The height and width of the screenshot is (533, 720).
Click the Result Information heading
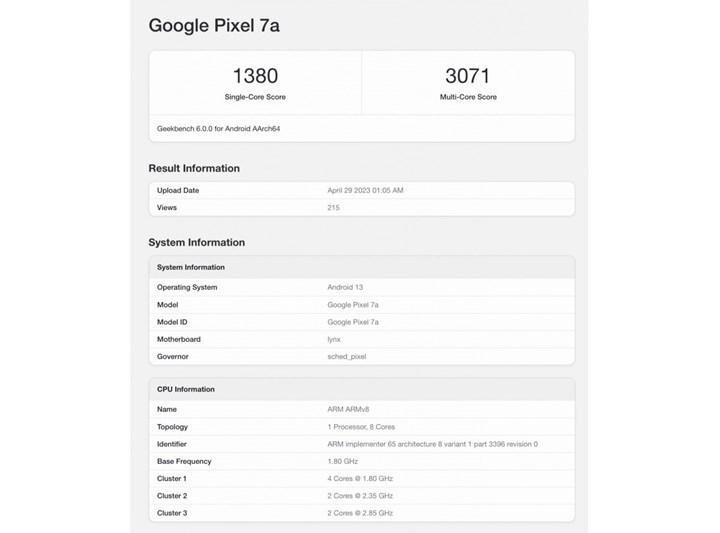[194, 168]
